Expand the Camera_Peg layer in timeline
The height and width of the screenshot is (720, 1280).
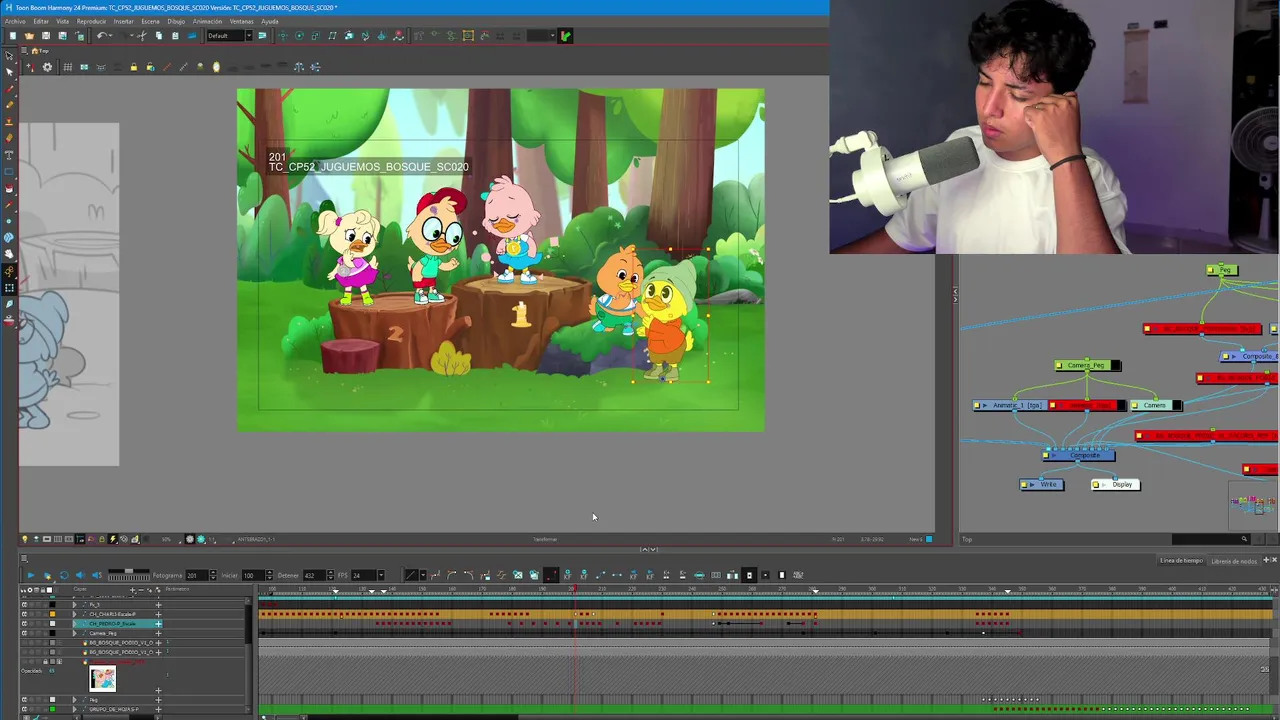[74, 633]
